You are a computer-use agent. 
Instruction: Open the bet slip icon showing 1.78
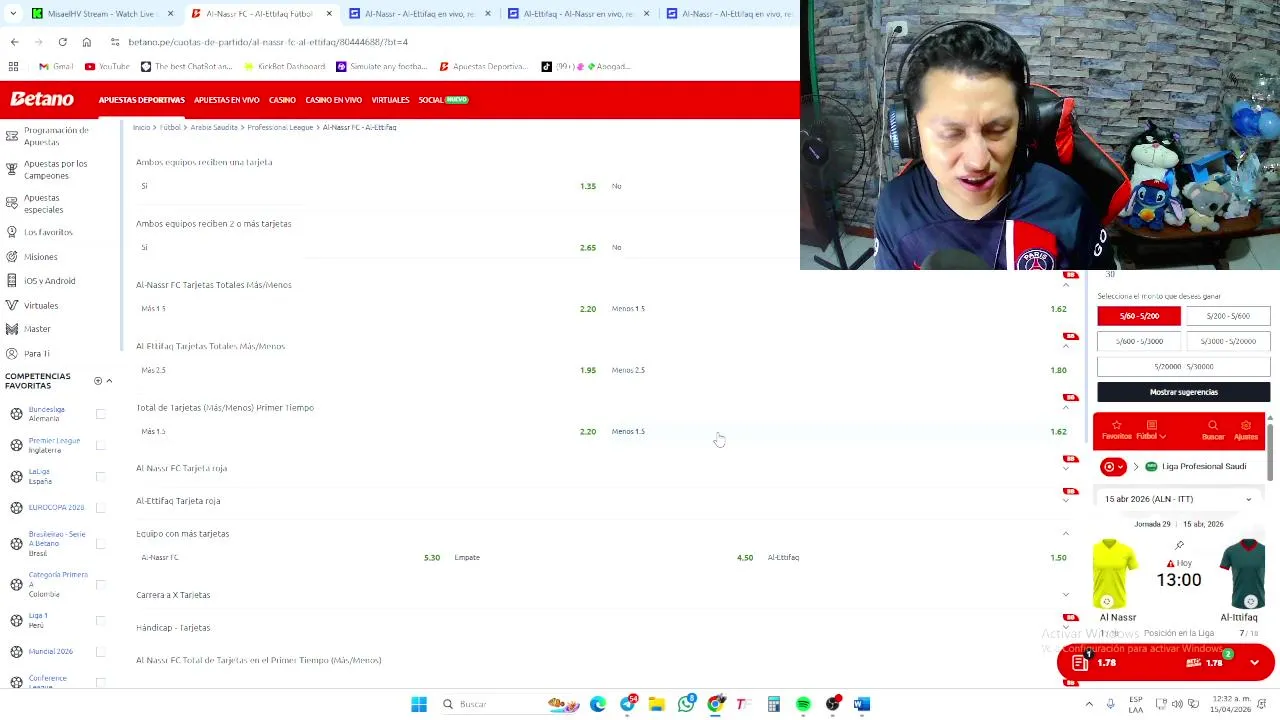click(1080, 663)
